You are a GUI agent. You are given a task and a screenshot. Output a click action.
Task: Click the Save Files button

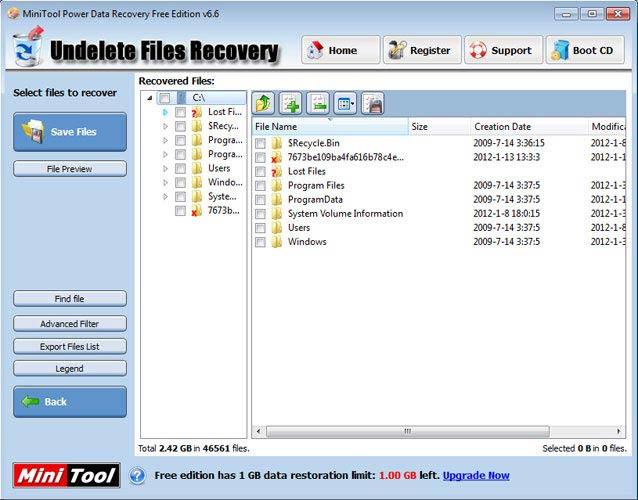pyautogui.click(x=70, y=132)
